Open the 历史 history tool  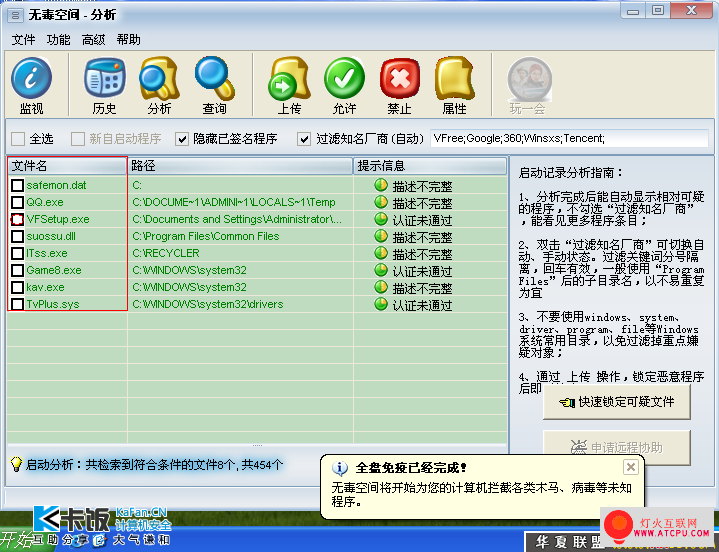click(x=105, y=85)
